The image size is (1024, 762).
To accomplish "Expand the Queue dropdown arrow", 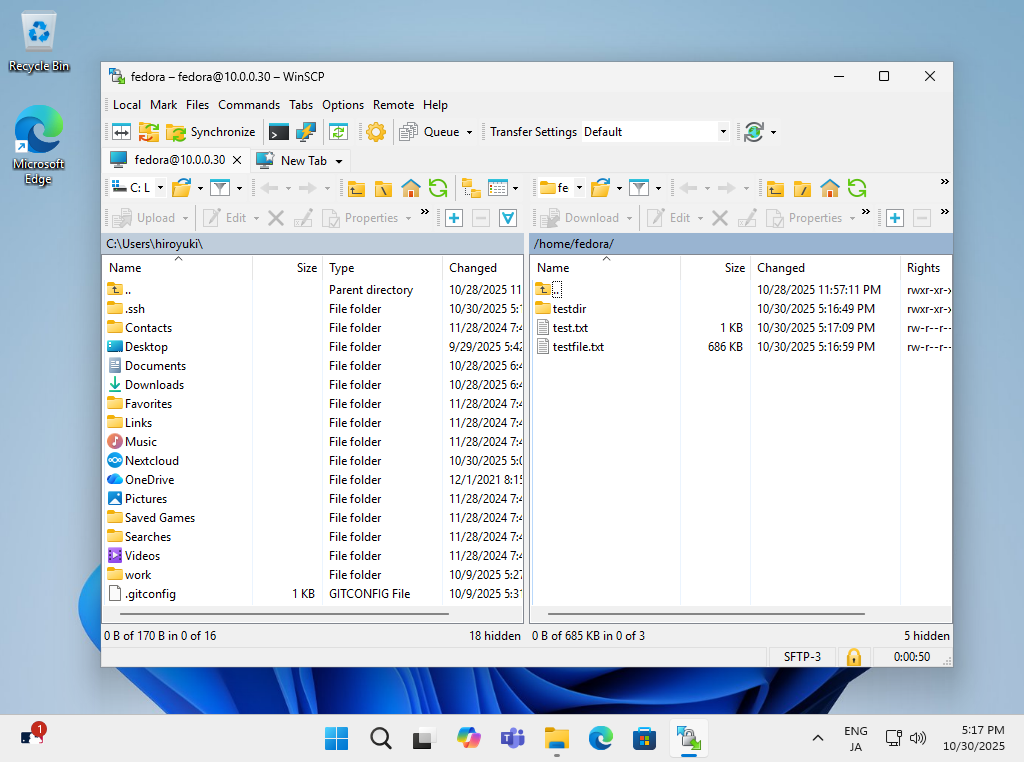I will [x=469, y=132].
